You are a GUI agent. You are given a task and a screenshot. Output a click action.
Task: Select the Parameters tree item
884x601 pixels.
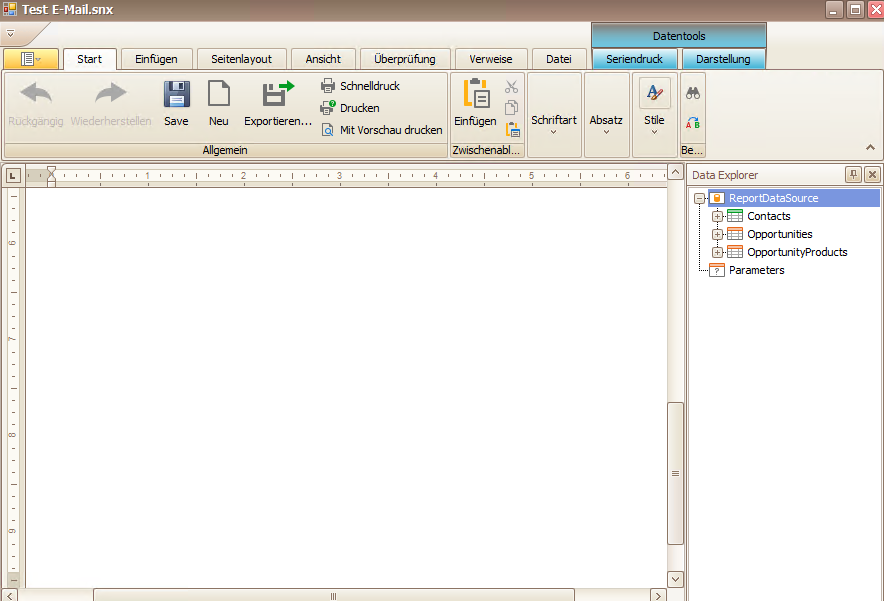(756, 270)
